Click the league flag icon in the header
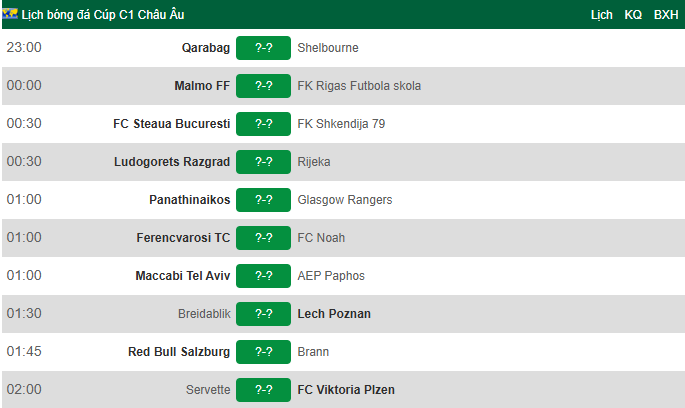The height and width of the screenshot is (408, 685). click(x=10, y=14)
